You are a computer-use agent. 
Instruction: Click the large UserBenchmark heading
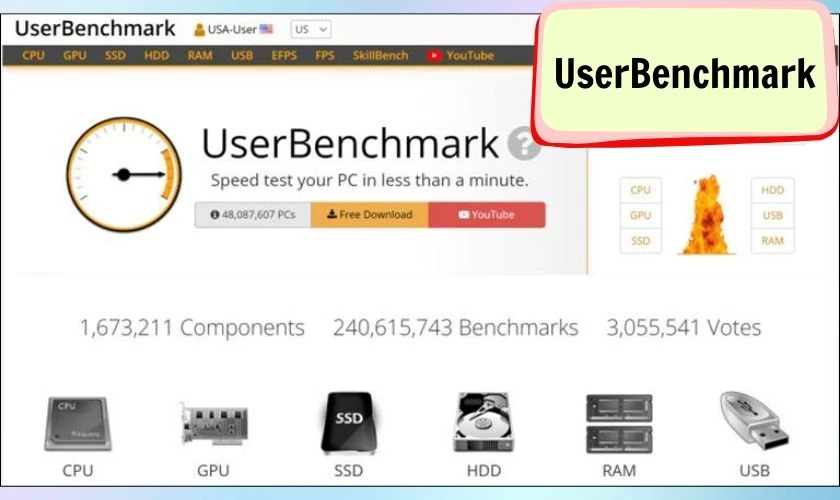tap(350, 144)
